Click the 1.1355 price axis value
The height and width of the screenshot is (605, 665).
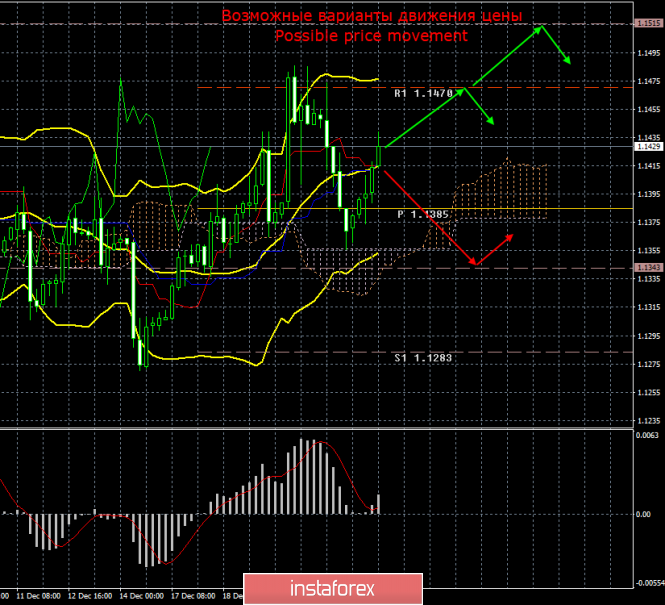tap(649, 251)
